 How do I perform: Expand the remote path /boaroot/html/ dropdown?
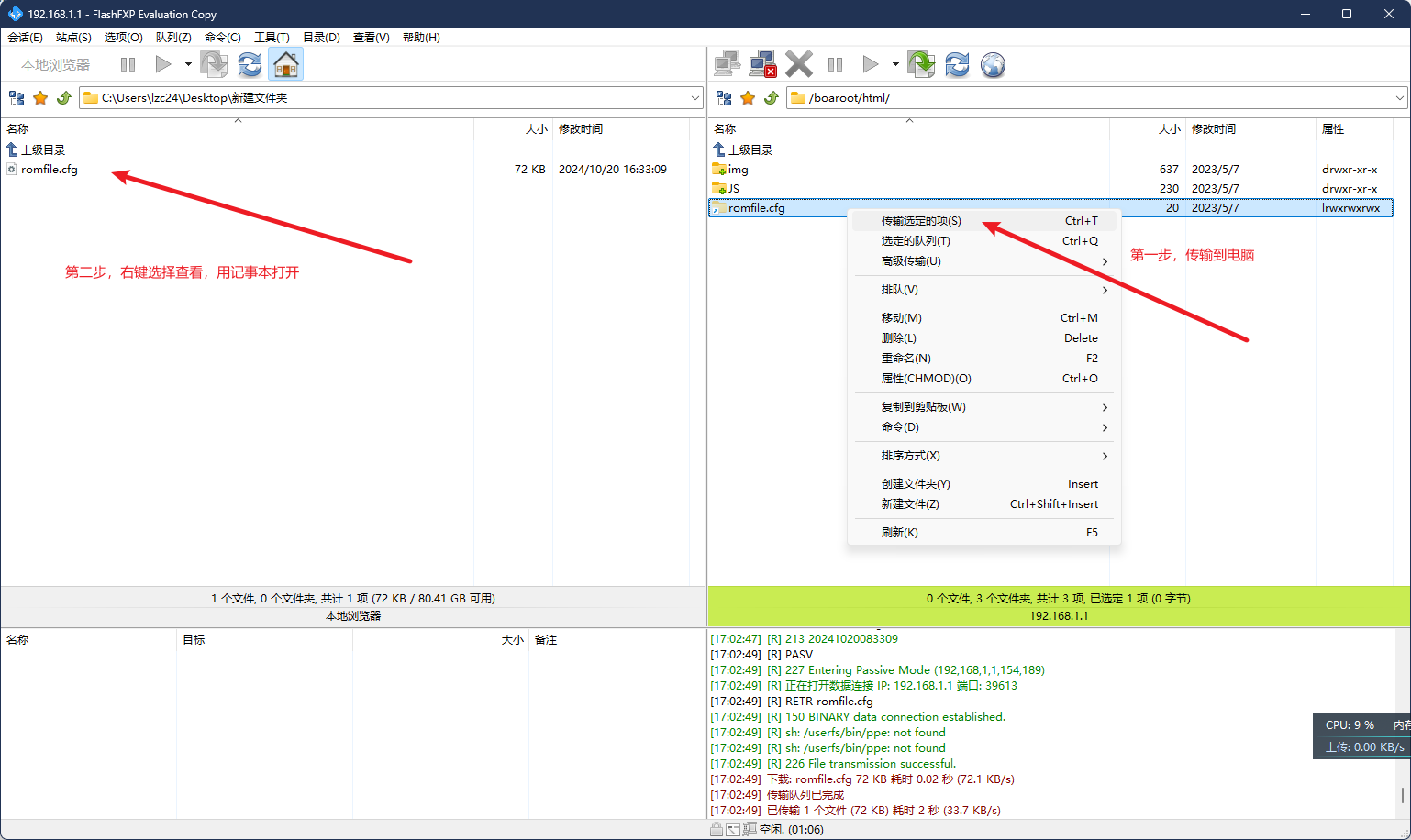pyautogui.click(x=1399, y=98)
